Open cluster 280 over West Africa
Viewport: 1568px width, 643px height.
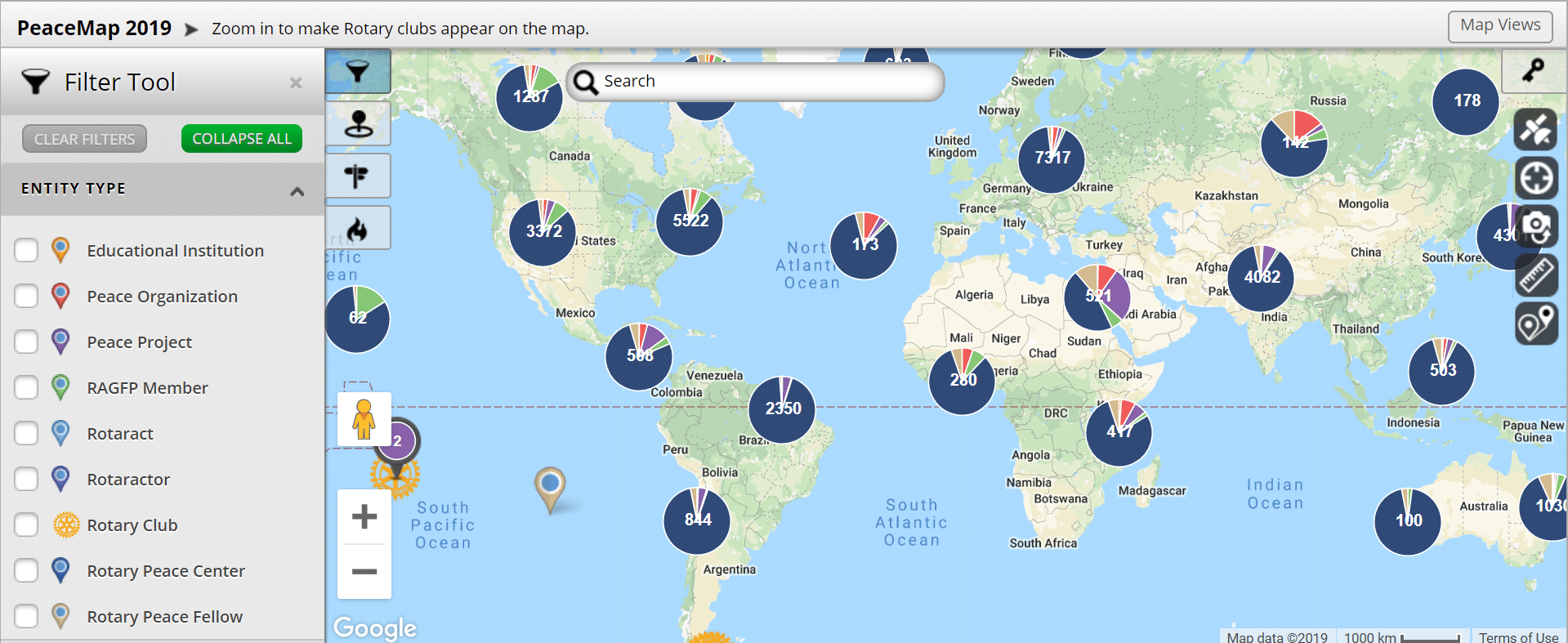click(x=963, y=381)
